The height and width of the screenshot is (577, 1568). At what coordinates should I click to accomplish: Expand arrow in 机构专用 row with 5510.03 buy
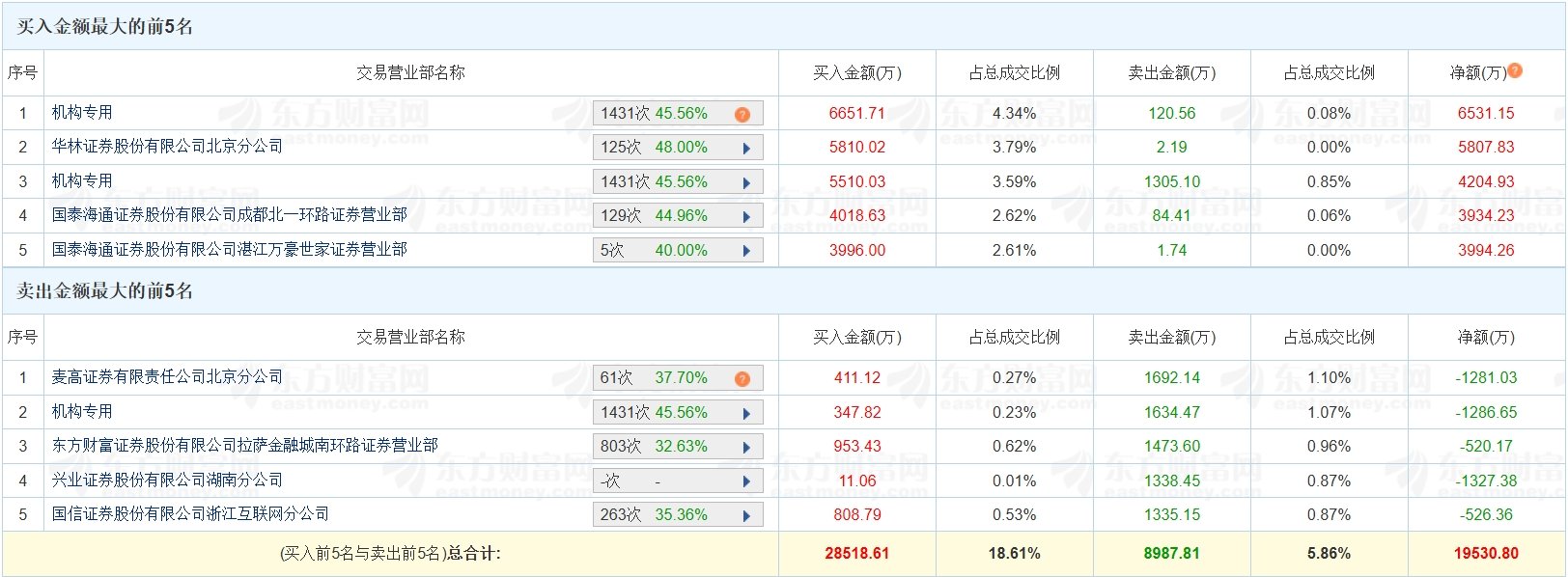(x=746, y=182)
